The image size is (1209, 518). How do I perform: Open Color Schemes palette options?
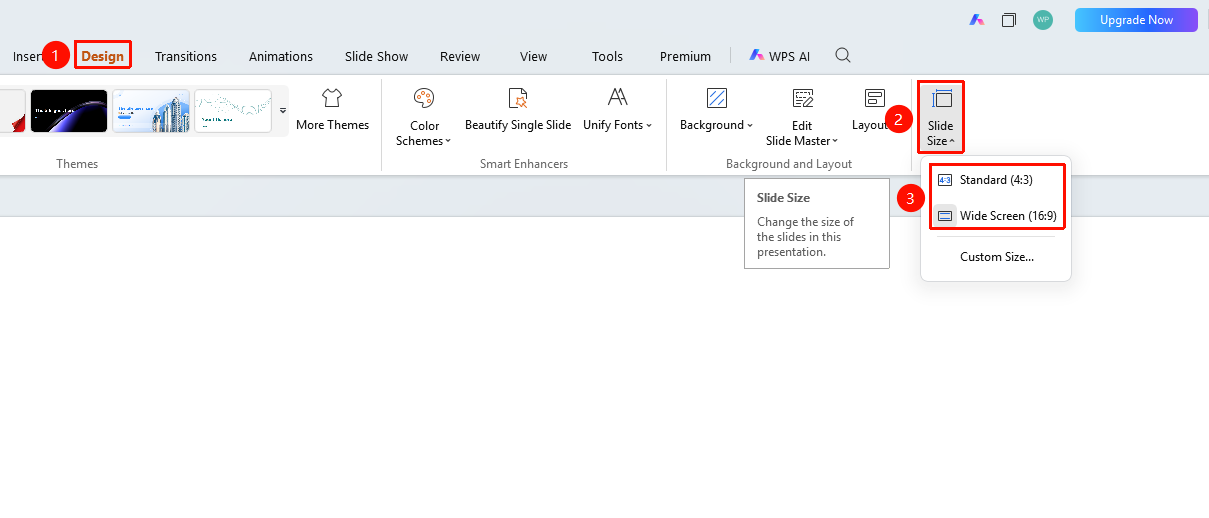click(x=424, y=116)
